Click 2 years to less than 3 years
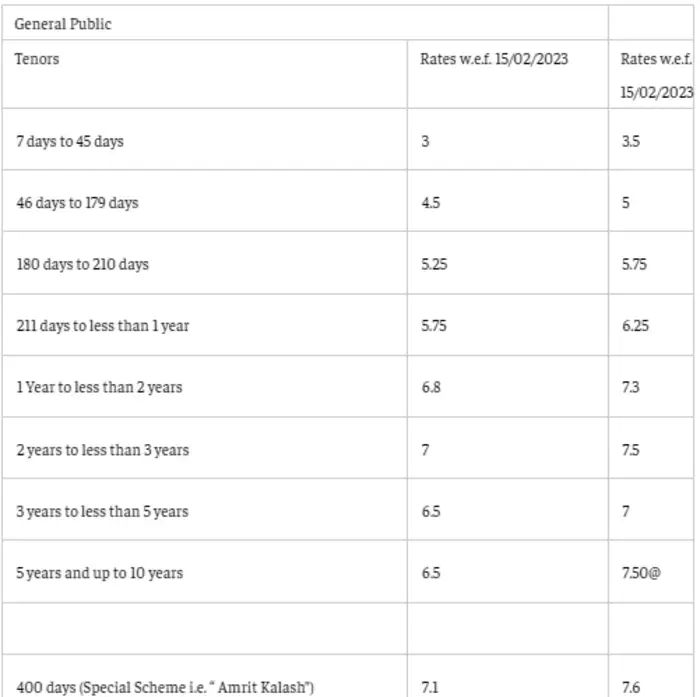This screenshot has width=700, height=697. pyautogui.click(x=102, y=450)
